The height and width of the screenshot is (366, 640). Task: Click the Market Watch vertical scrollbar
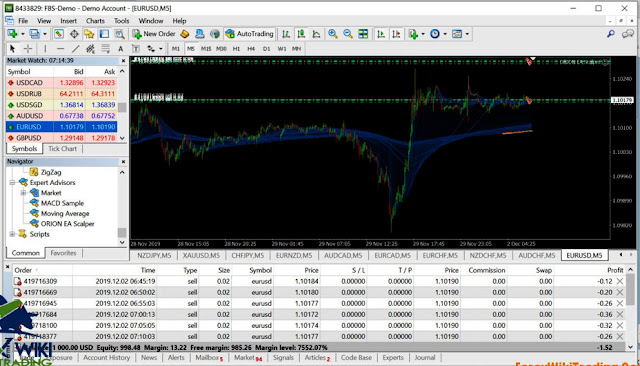[122, 104]
